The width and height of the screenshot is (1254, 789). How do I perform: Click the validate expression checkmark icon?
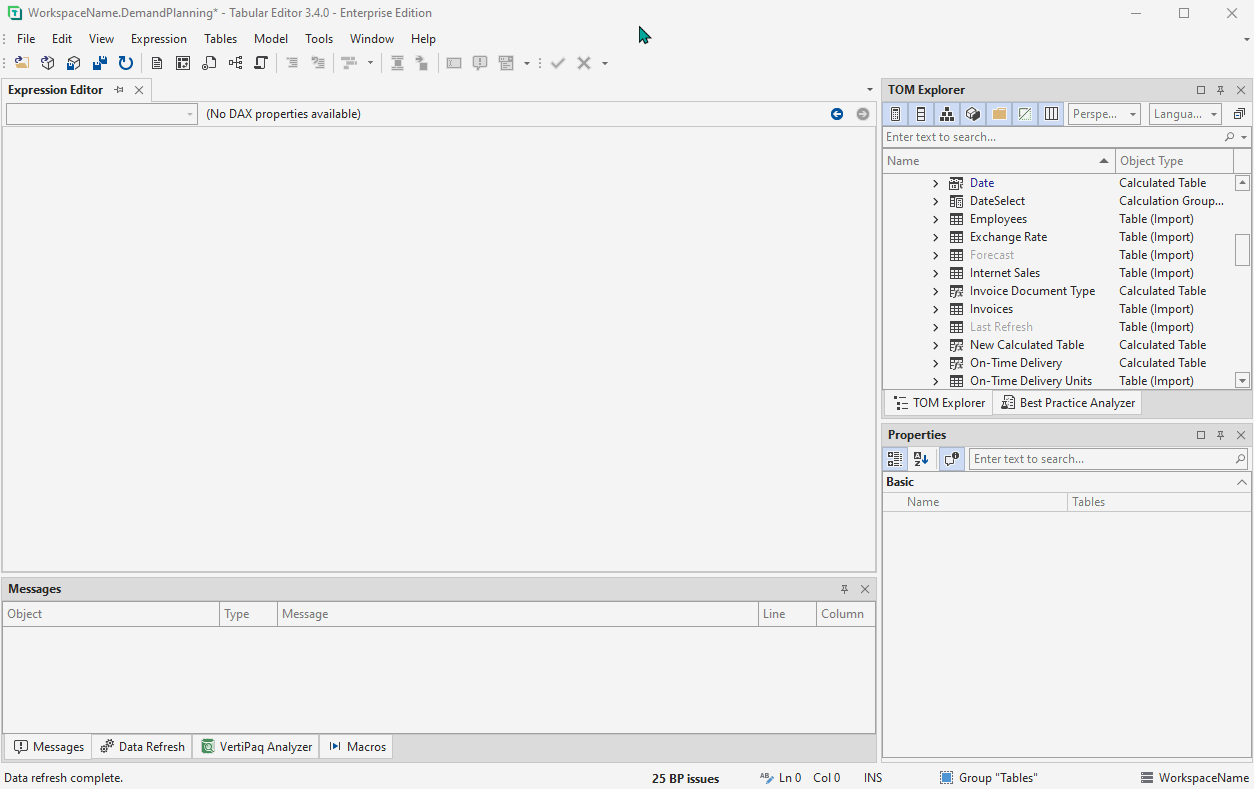tap(558, 62)
